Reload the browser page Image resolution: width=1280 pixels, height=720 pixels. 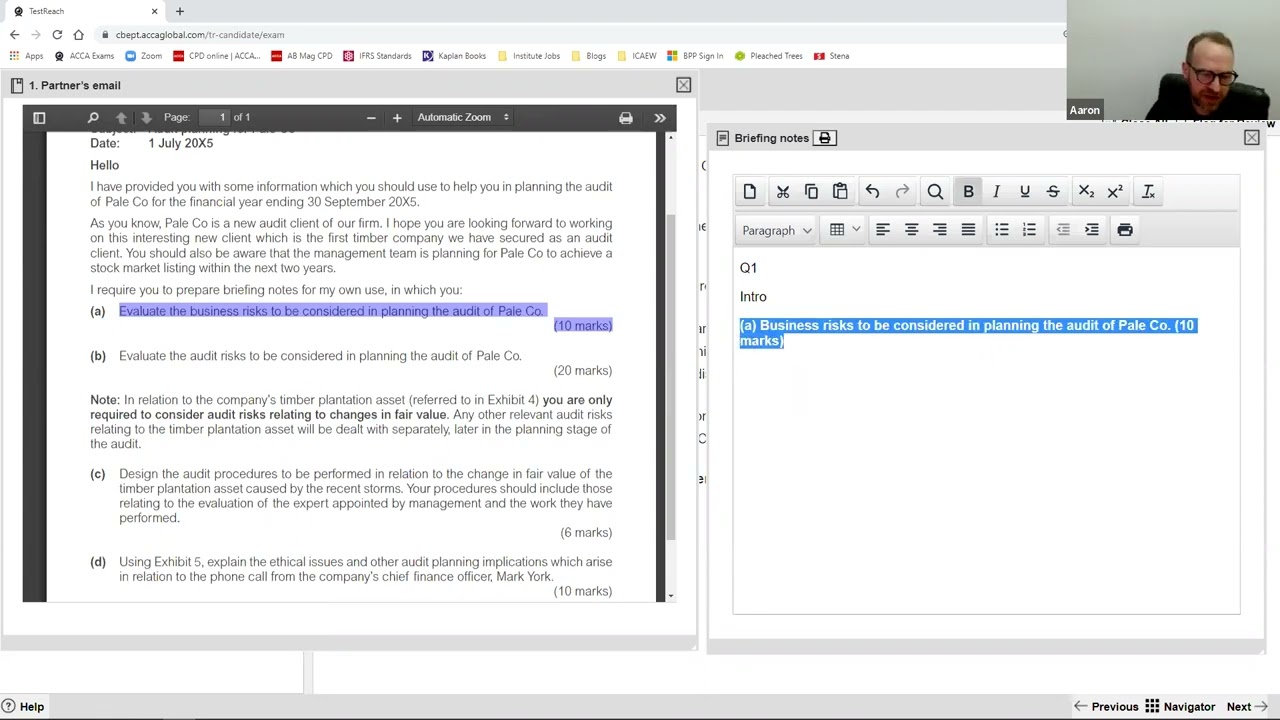click(x=57, y=35)
